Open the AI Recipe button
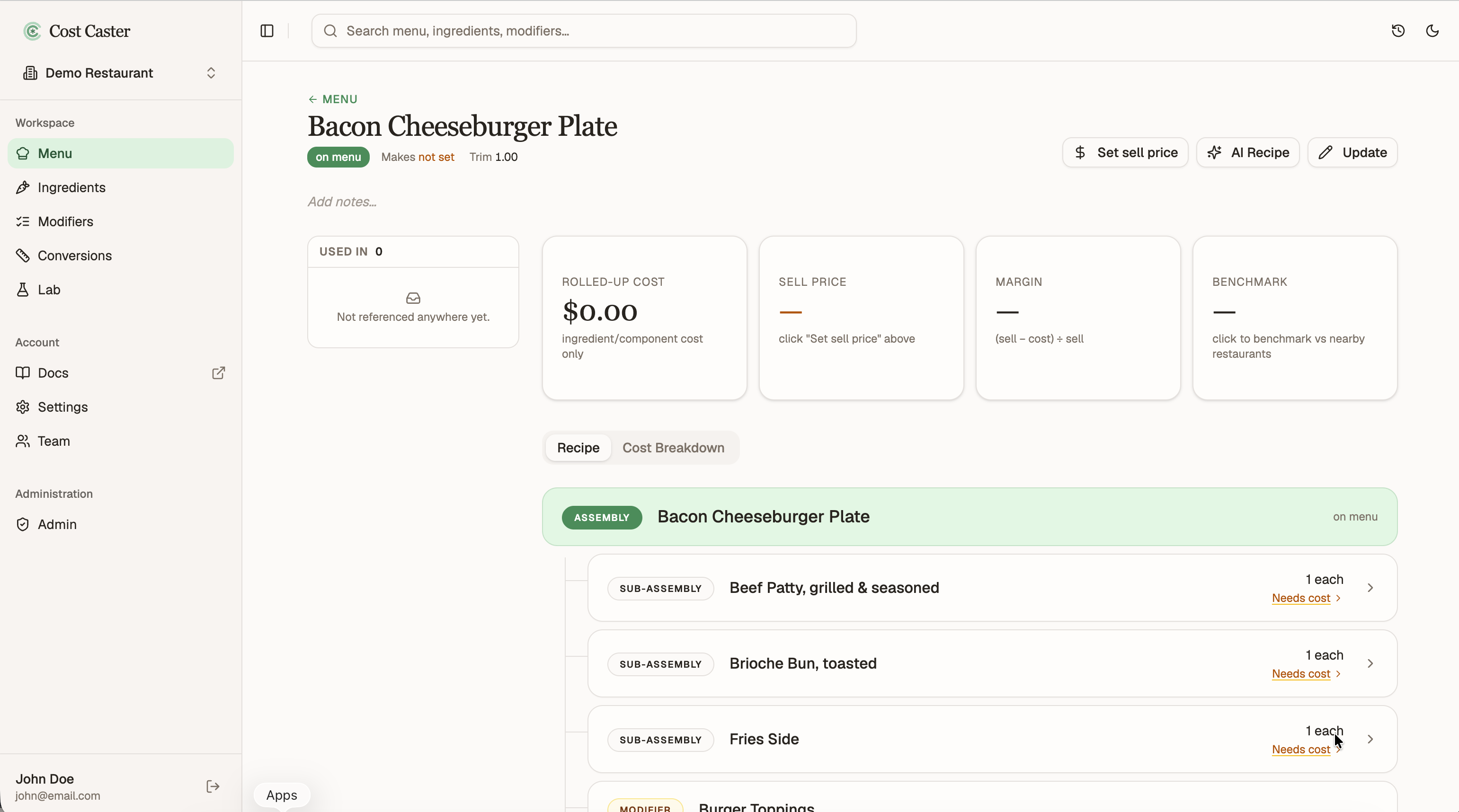The width and height of the screenshot is (1459, 812). 1248,152
